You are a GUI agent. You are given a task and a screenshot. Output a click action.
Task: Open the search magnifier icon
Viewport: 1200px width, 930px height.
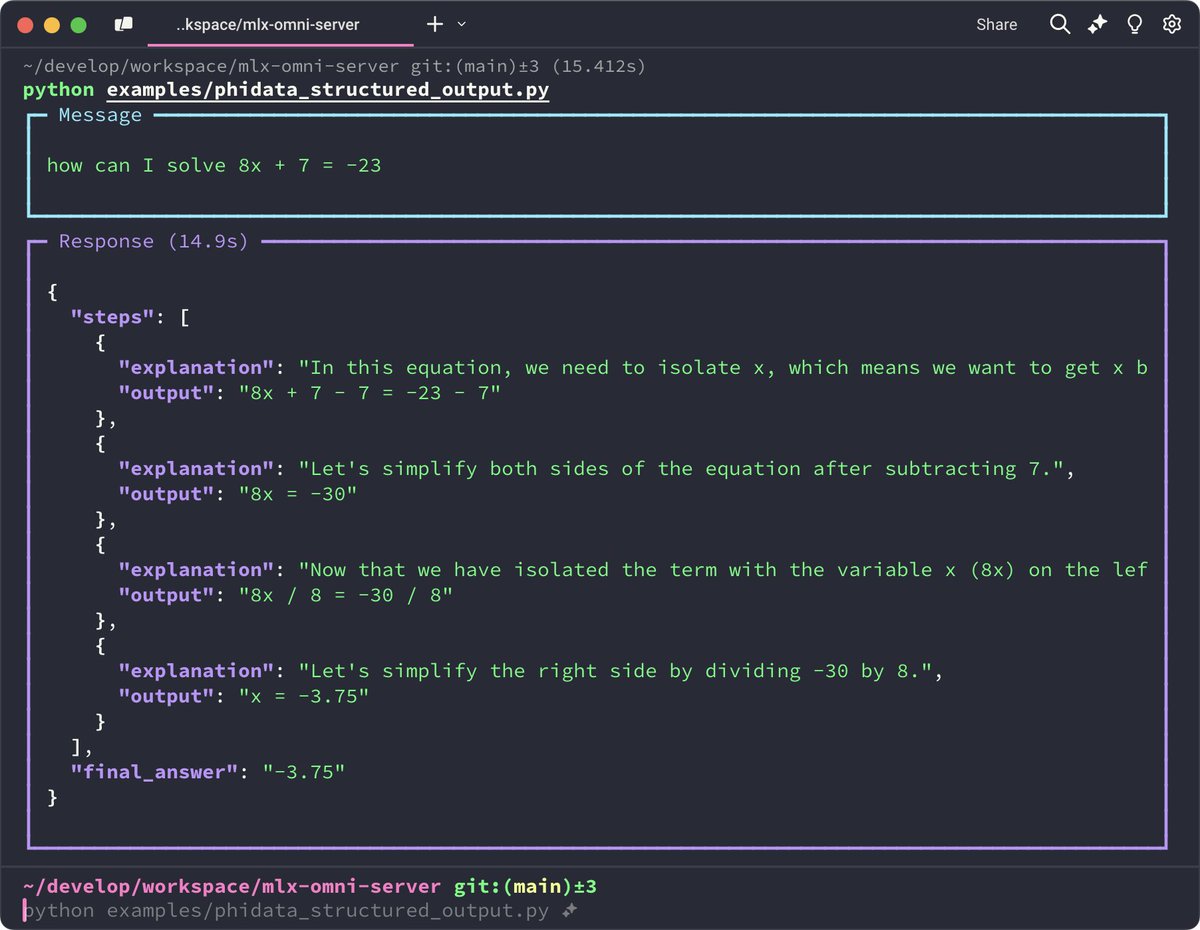[1060, 25]
